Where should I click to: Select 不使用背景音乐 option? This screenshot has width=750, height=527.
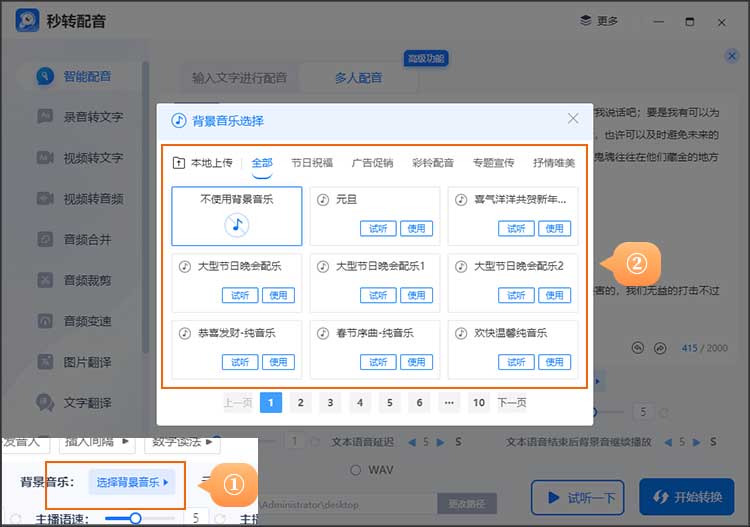237,216
